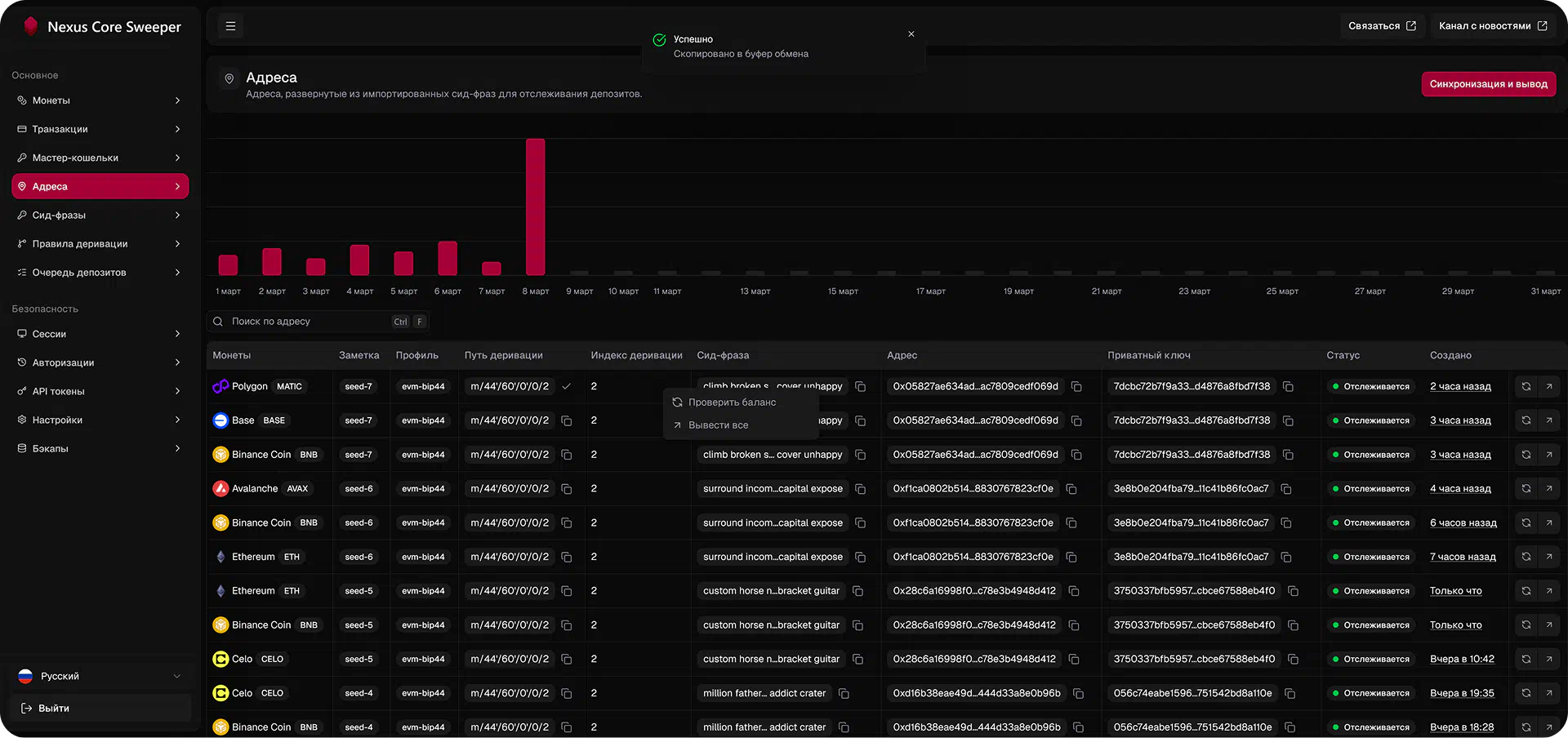Click the hamburger menu icon in header
This screenshot has width=1568, height=738.
tap(230, 26)
